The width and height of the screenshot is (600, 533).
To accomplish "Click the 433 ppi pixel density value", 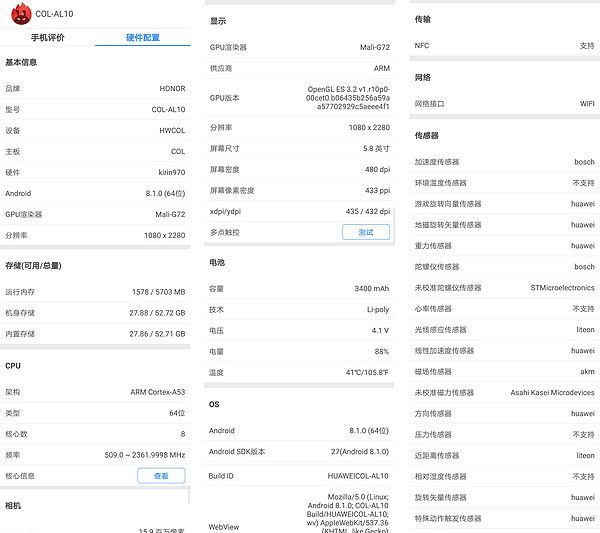I will (x=378, y=190).
